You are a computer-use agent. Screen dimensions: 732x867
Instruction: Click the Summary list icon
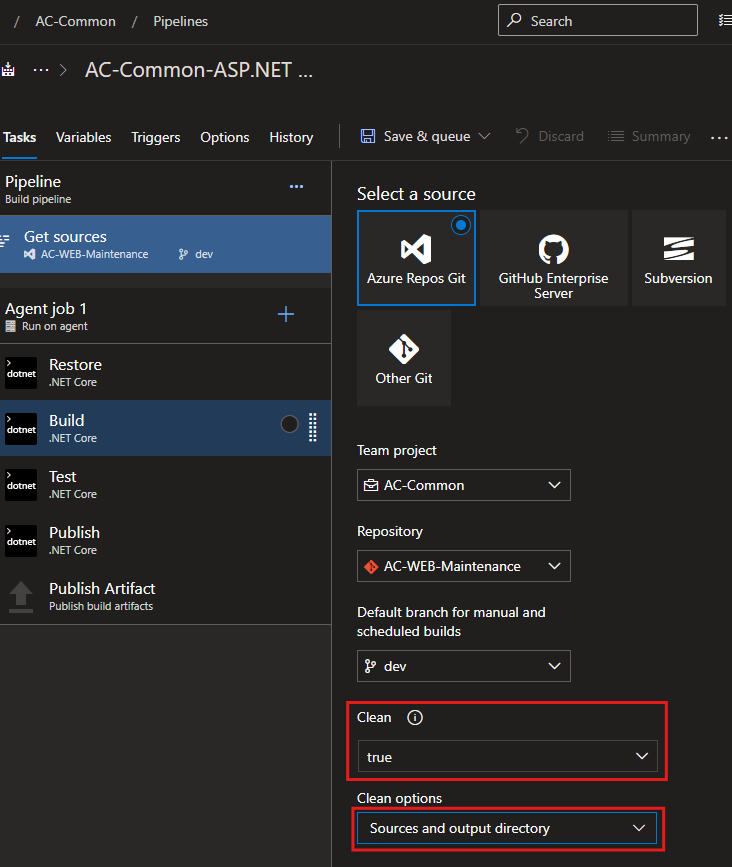tap(616, 136)
